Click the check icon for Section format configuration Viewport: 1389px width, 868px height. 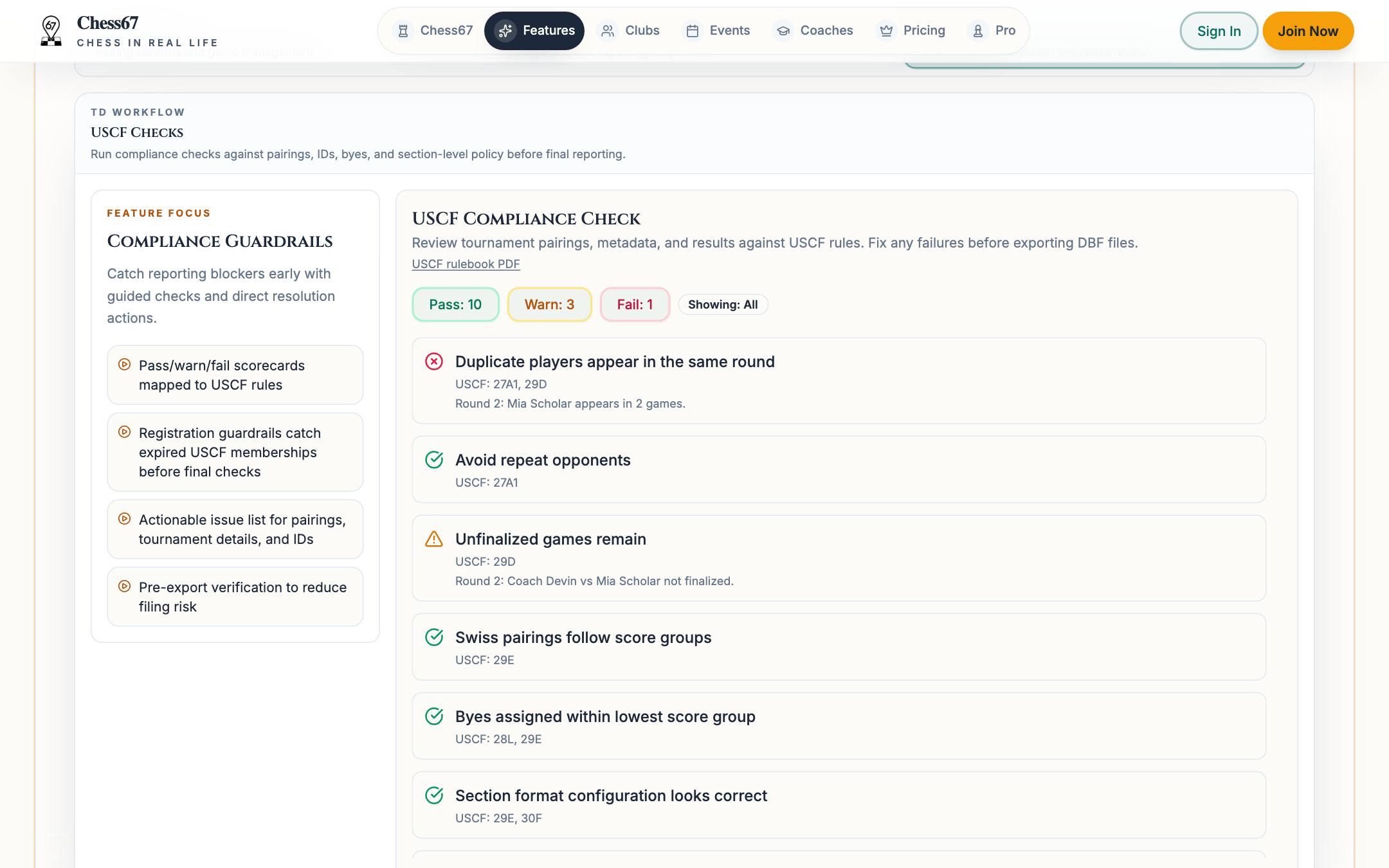(x=434, y=795)
